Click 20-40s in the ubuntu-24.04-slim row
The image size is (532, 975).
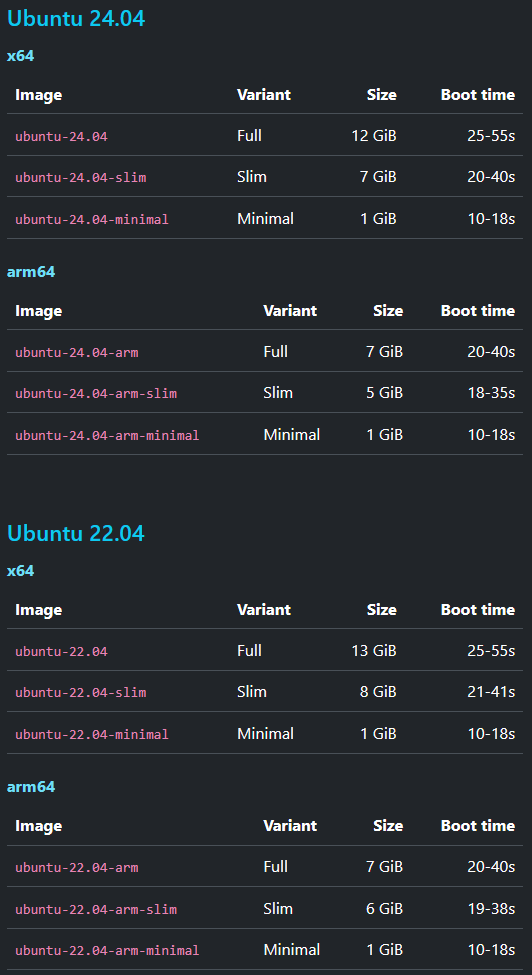[x=491, y=177]
